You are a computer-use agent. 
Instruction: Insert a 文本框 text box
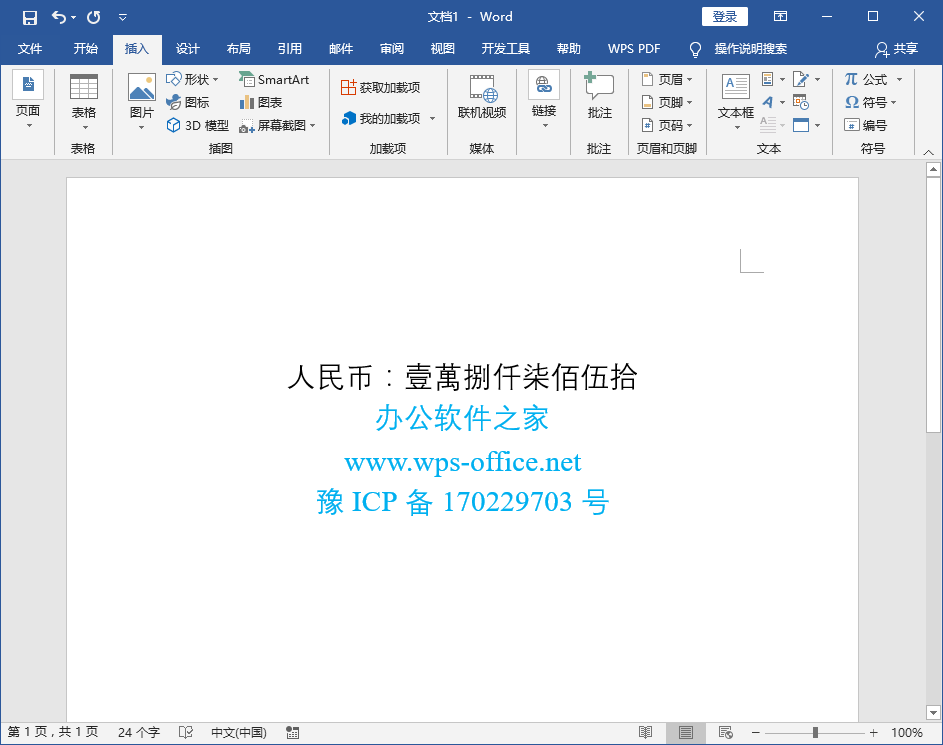coord(736,101)
